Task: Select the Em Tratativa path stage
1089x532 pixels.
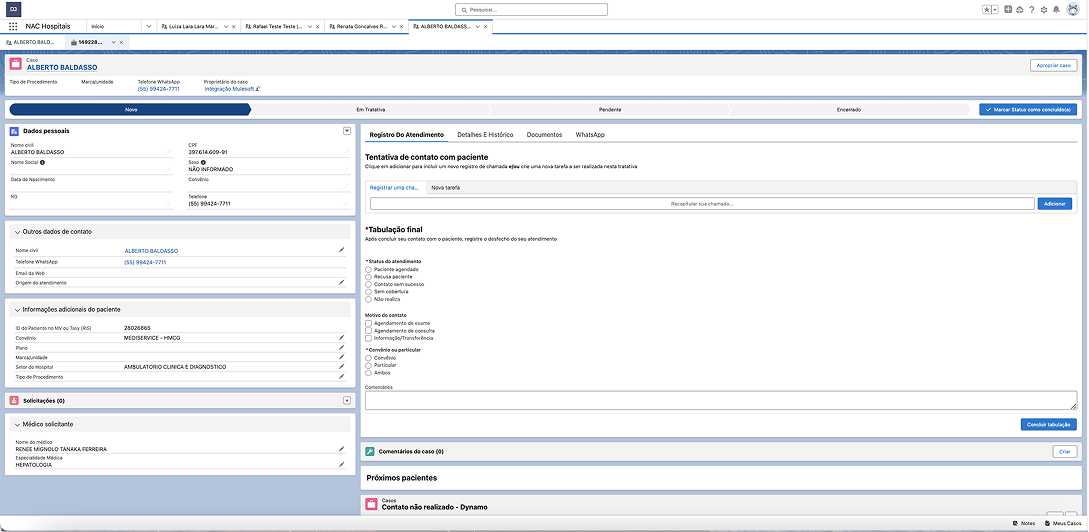Action: (x=370, y=110)
